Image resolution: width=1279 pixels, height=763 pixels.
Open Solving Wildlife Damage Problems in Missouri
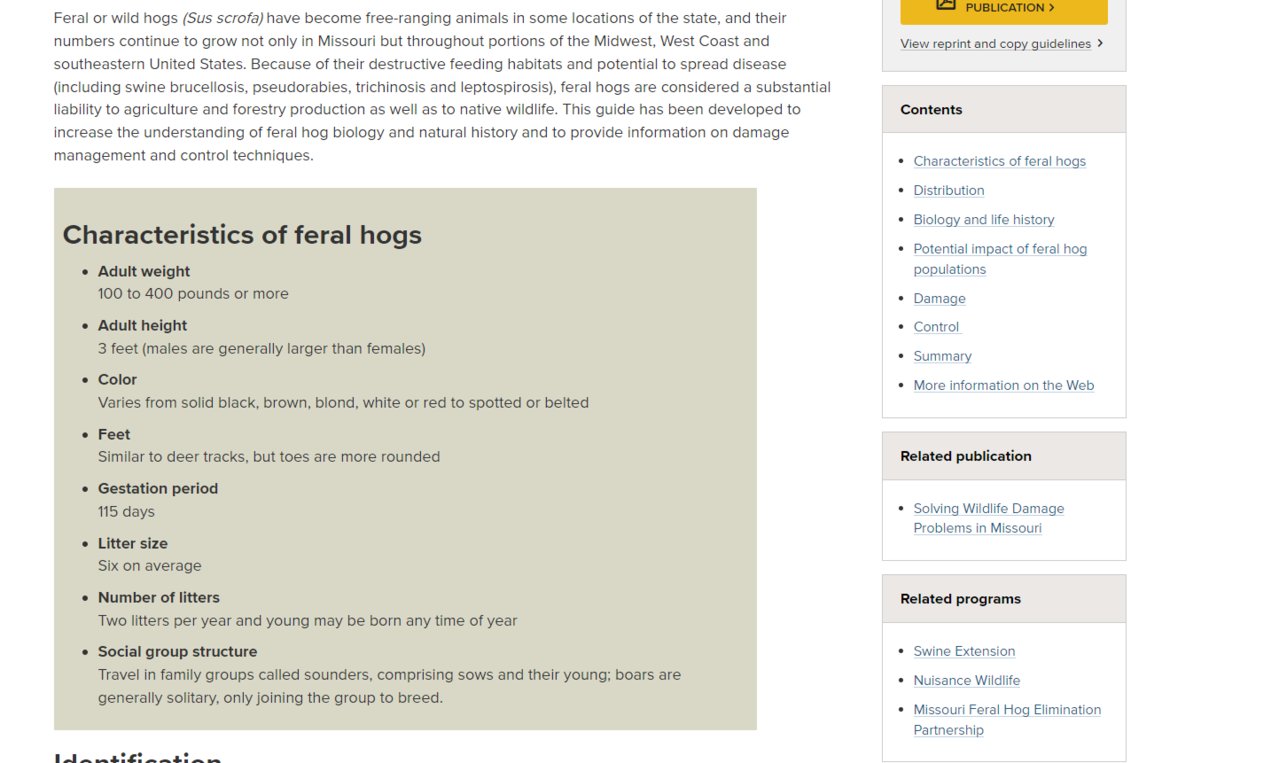[988, 518]
